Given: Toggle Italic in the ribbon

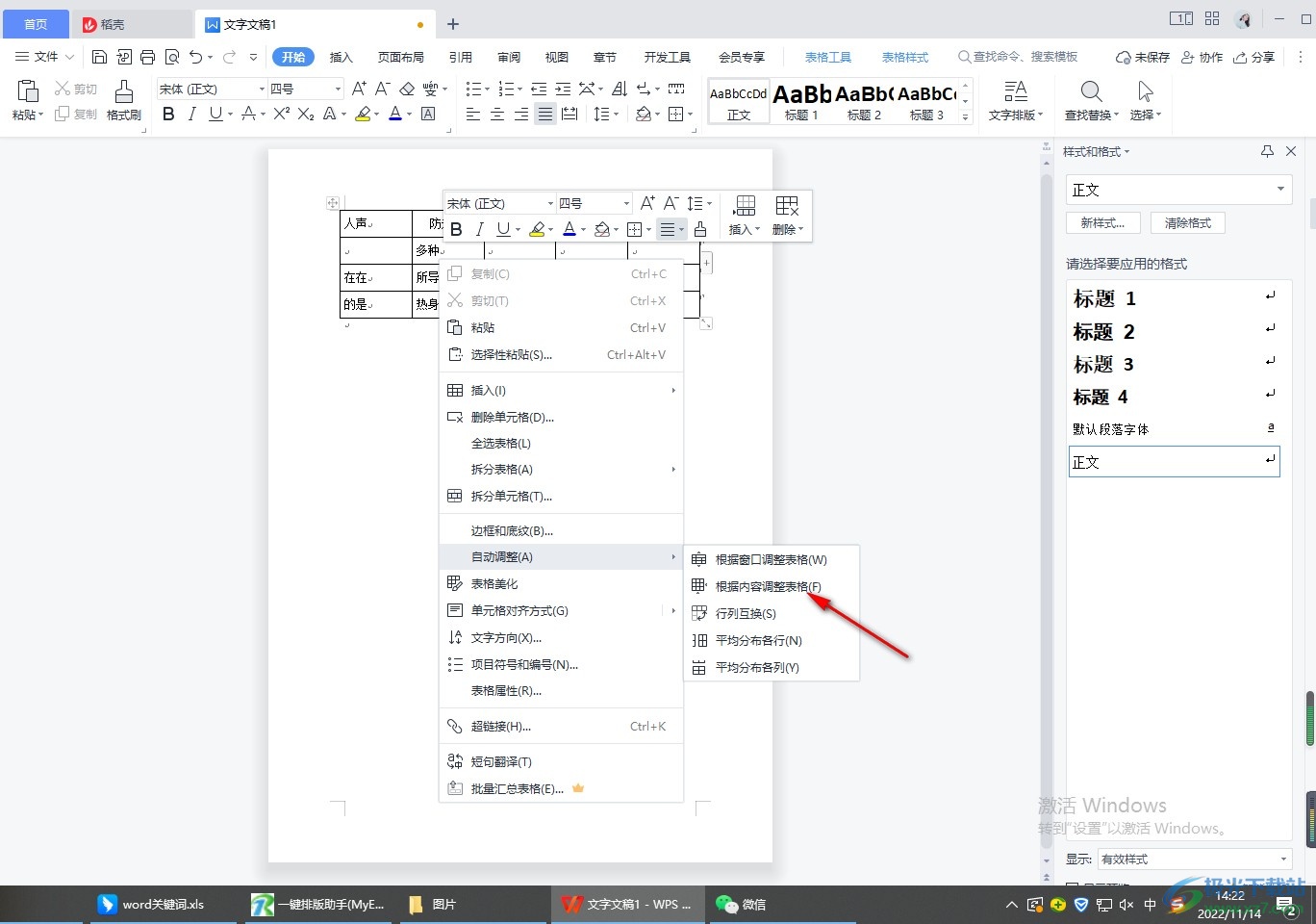Looking at the screenshot, I should click(x=191, y=114).
